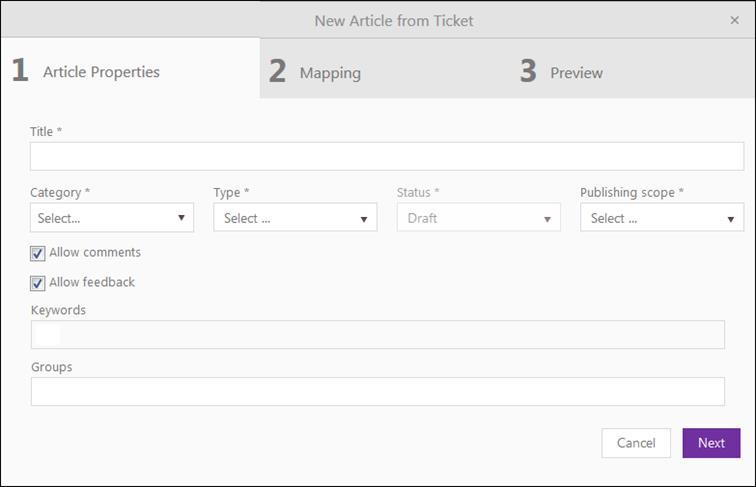756x487 pixels.
Task: Click the large step number 3
Action: [528, 71]
